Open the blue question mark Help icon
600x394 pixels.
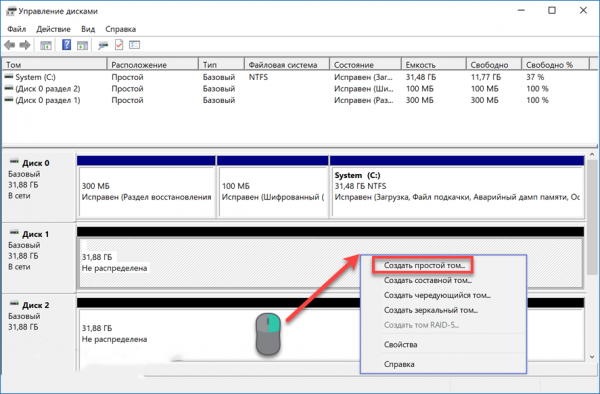coord(66,45)
